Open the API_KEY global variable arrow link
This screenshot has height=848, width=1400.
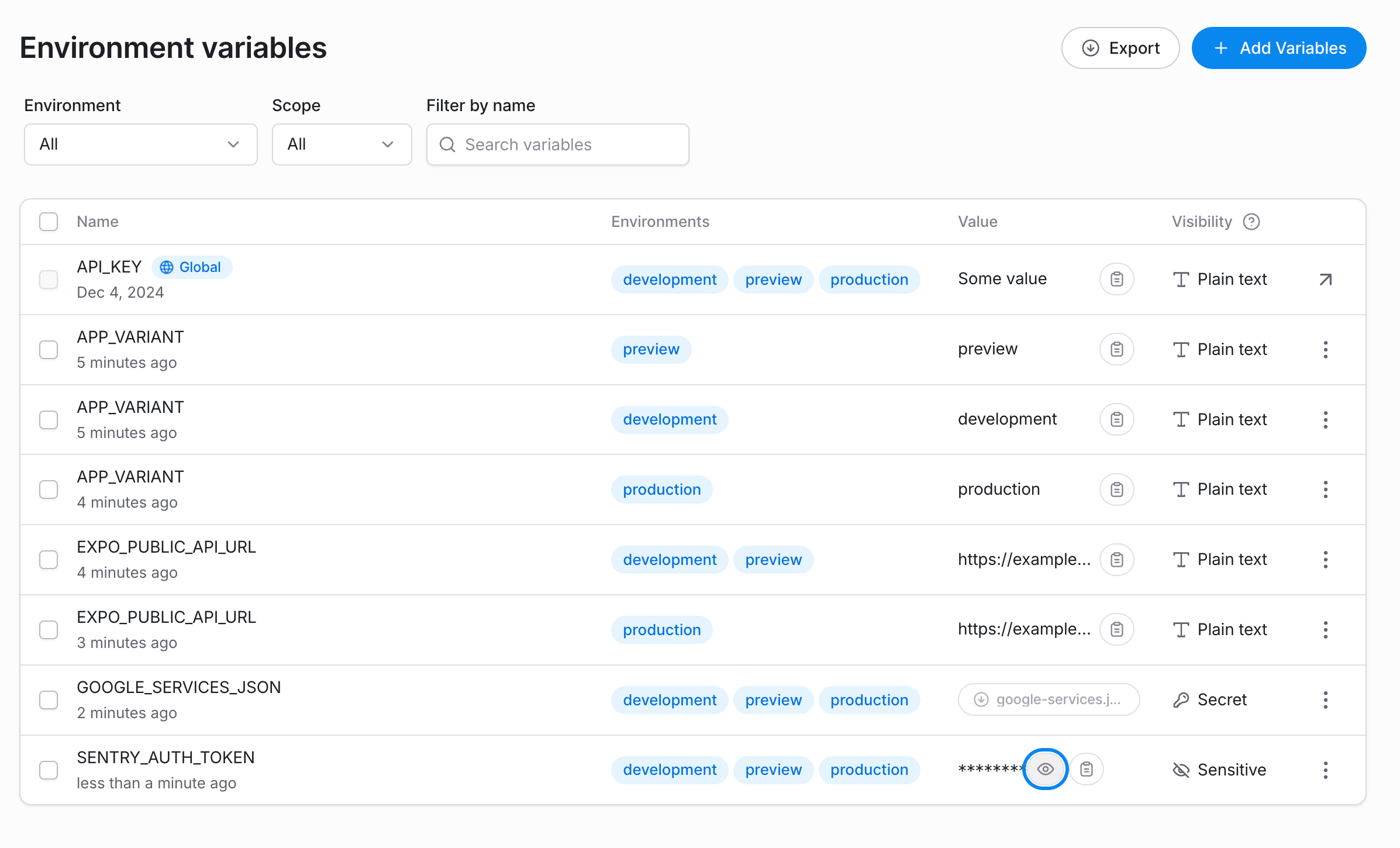tap(1325, 280)
